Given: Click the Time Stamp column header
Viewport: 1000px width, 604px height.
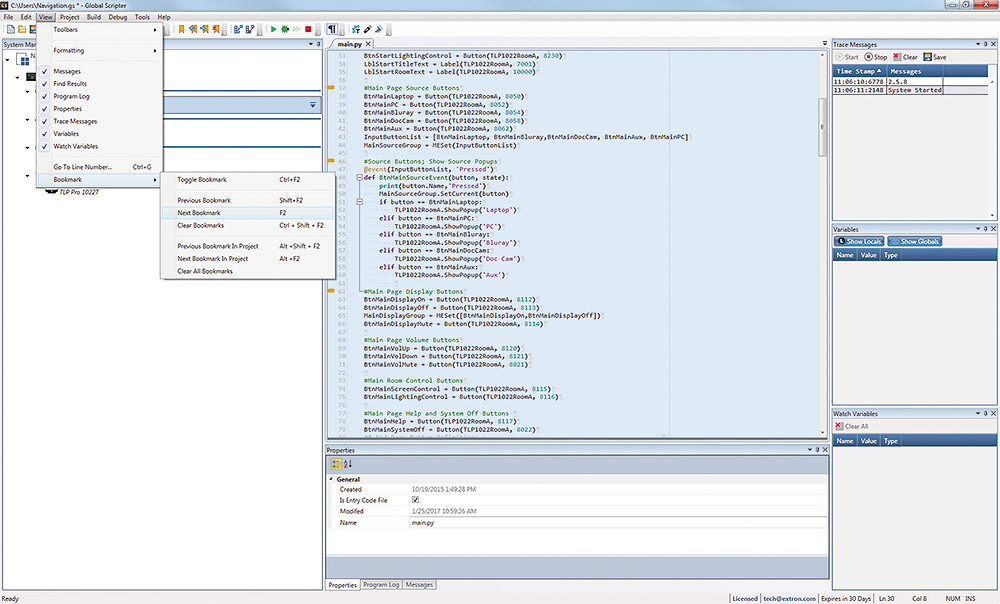Looking at the screenshot, I should (x=859, y=71).
